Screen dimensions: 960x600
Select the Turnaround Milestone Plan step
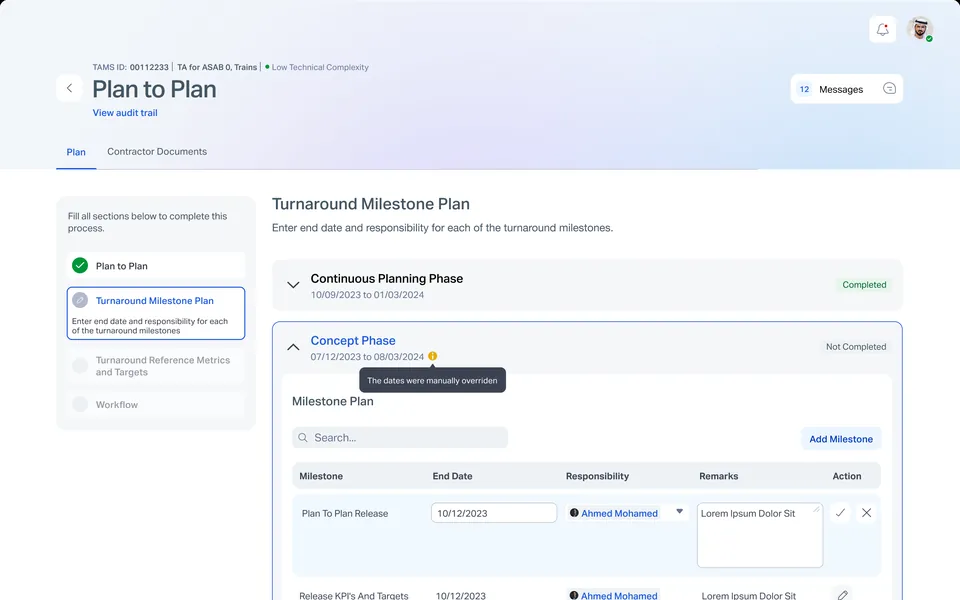156,313
